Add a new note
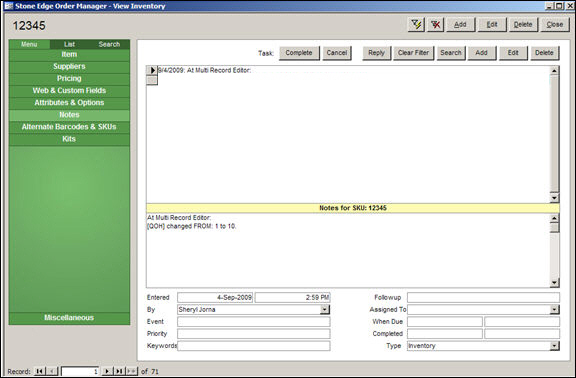Screen dimensions: 576x378 pyautogui.click(x=482, y=53)
